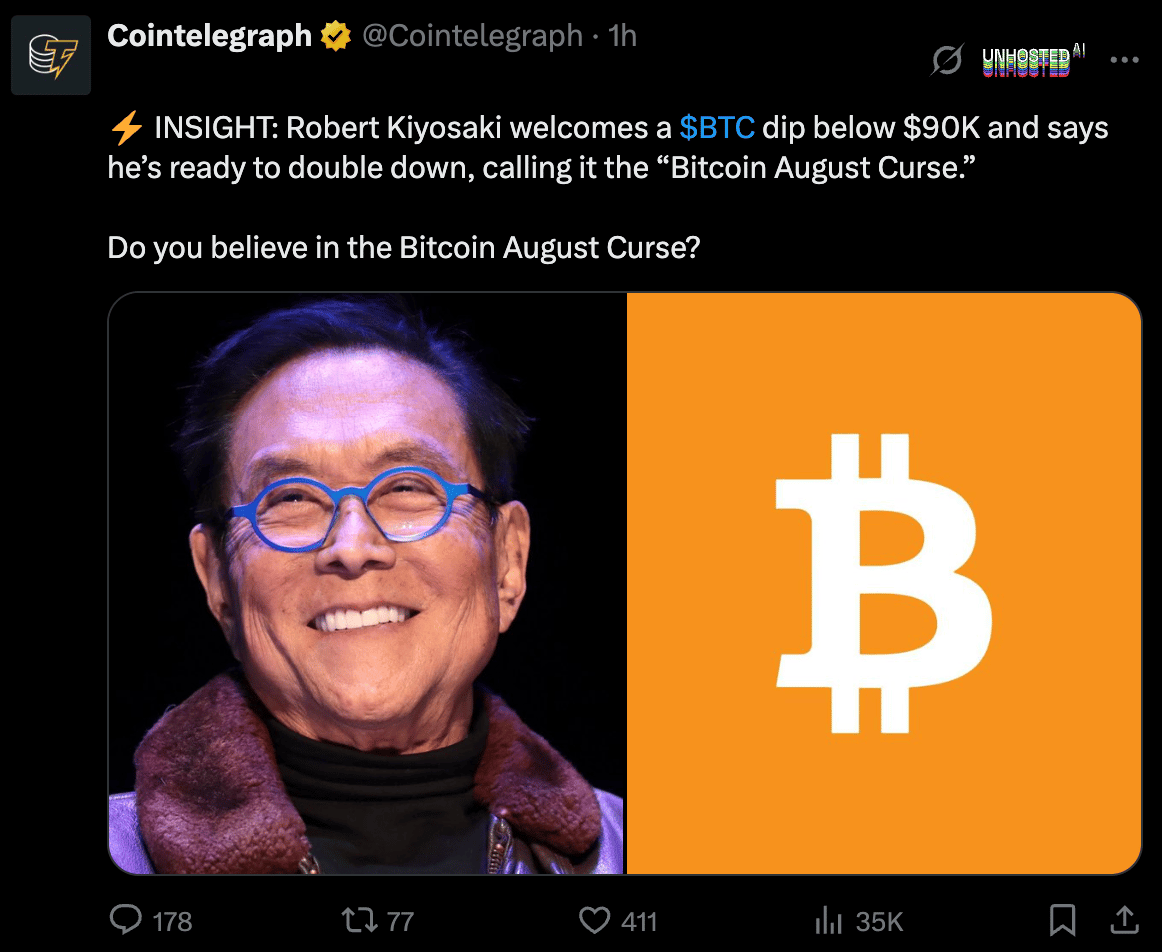The height and width of the screenshot is (952, 1162).
Task: View post analytics bar chart icon
Action: point(829,922)
